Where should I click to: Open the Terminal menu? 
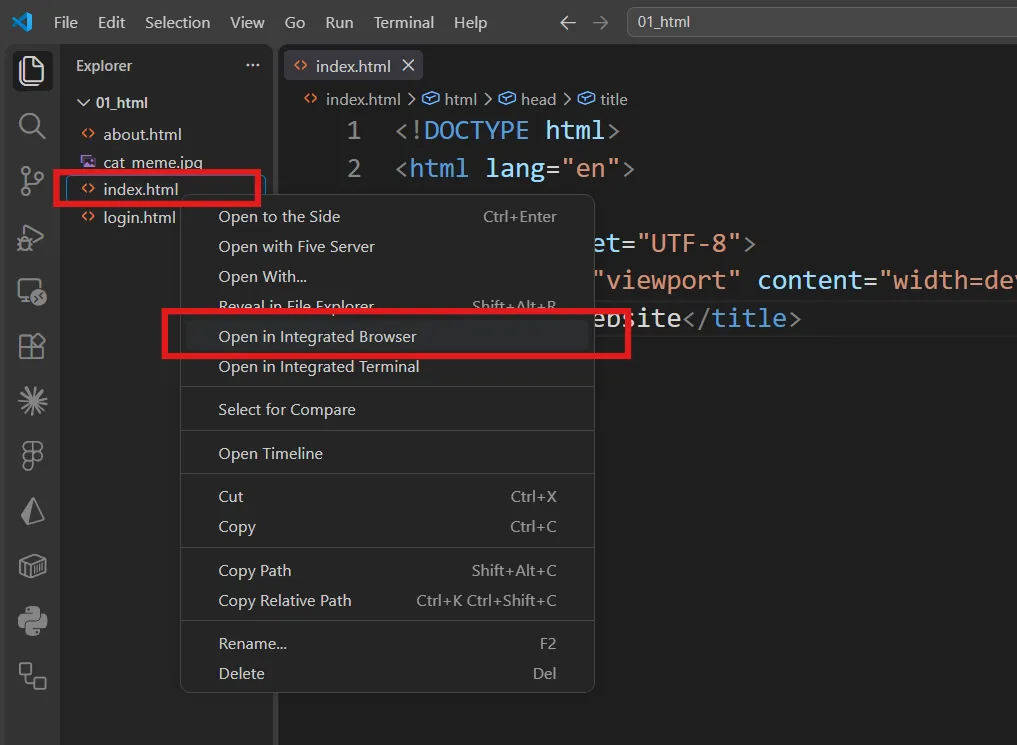pos(403,23)
